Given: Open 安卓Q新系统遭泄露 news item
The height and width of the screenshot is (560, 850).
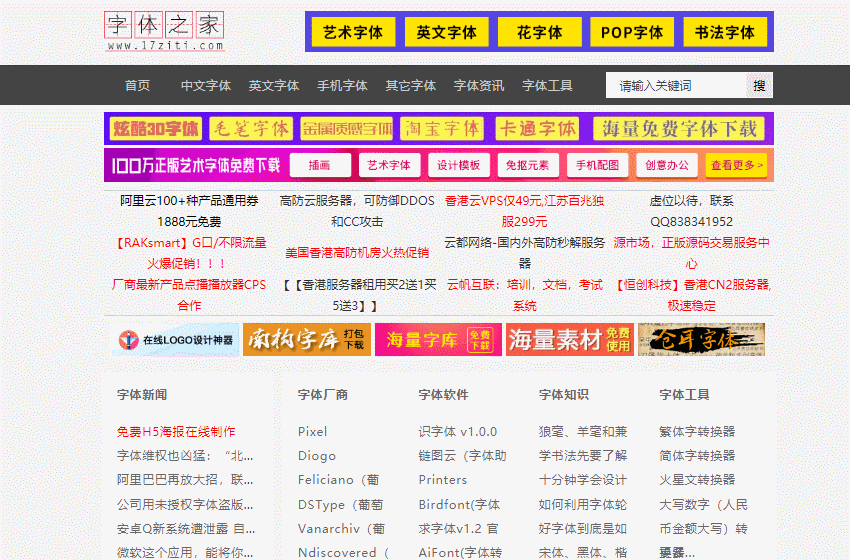Looking at the screenshot, I should (x=186, y=528).
